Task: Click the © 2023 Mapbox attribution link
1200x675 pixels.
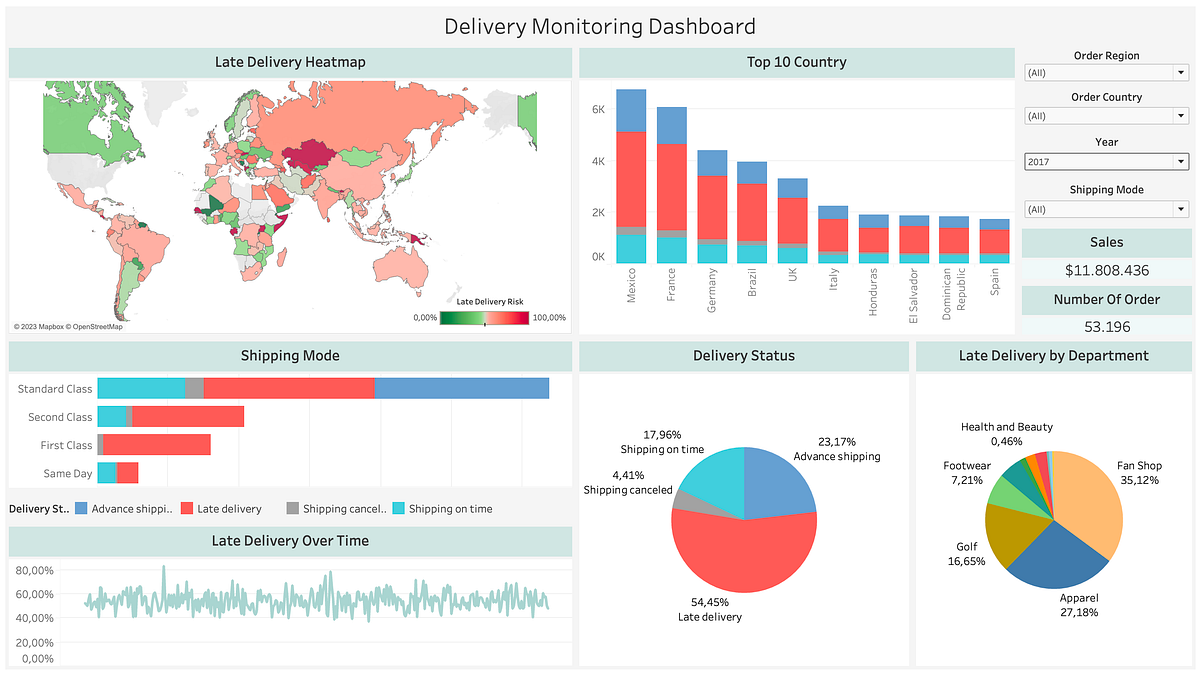Action: 37,327
